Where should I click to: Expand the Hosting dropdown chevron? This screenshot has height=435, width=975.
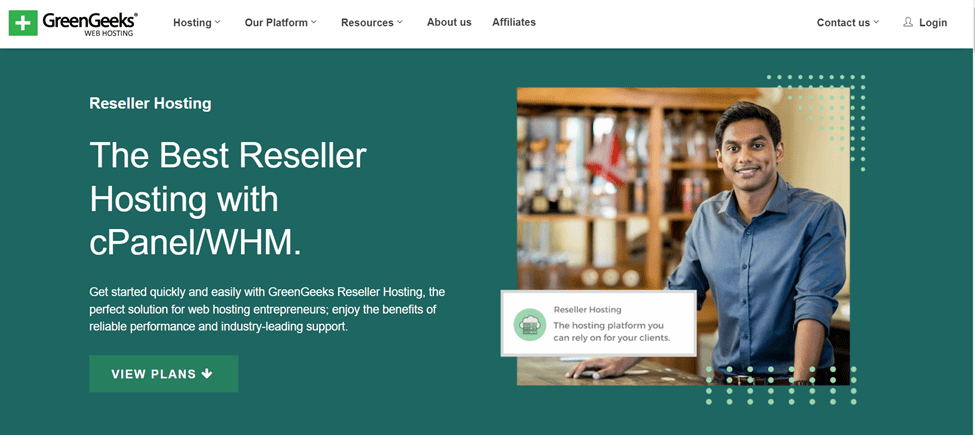pyautogui.click(x=217, y=22)
